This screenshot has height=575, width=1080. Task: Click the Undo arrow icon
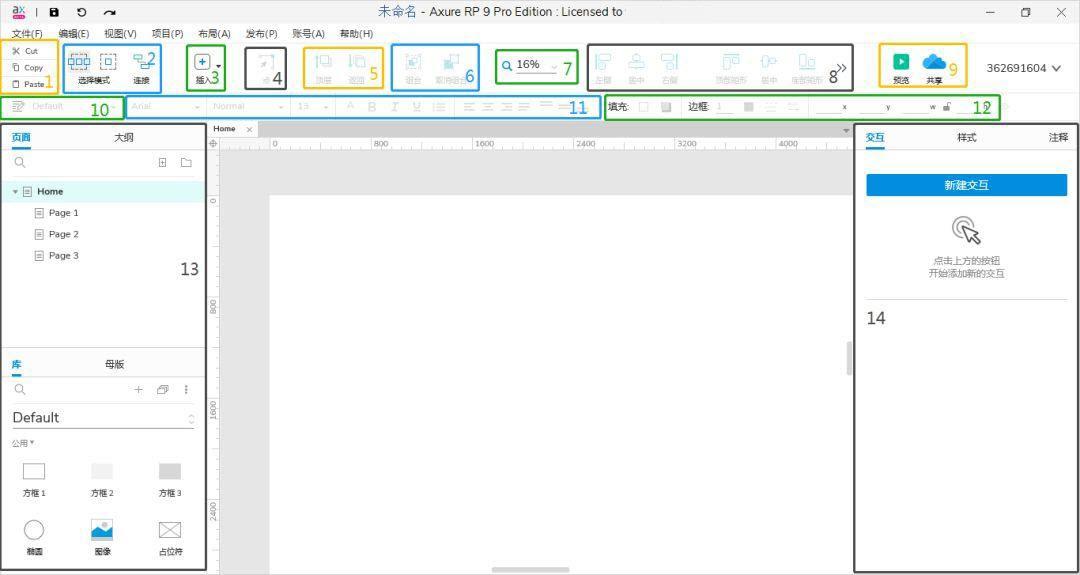(82, 12)
